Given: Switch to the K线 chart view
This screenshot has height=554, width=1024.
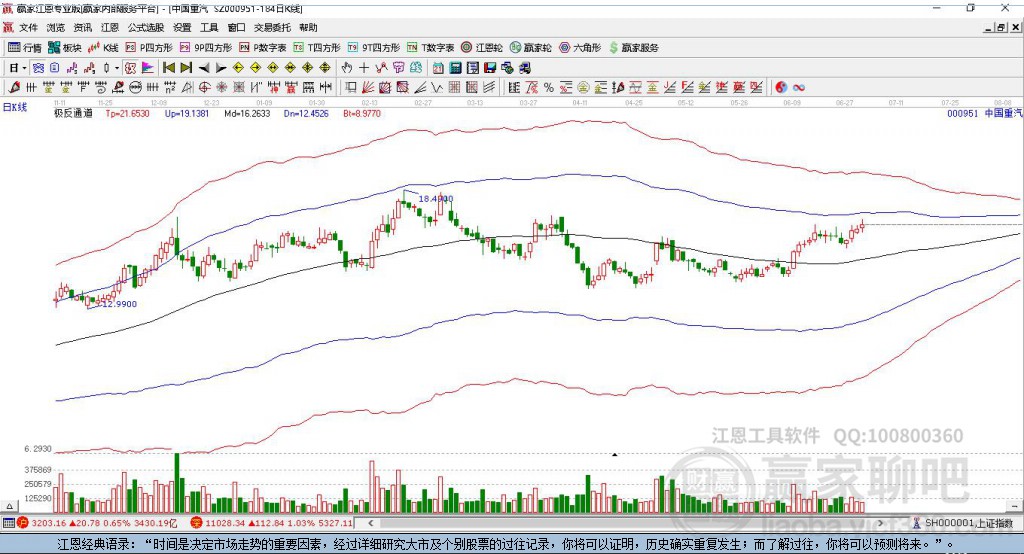Looking at the screenshot, I should pyautogui.click(x=103, y=48).
